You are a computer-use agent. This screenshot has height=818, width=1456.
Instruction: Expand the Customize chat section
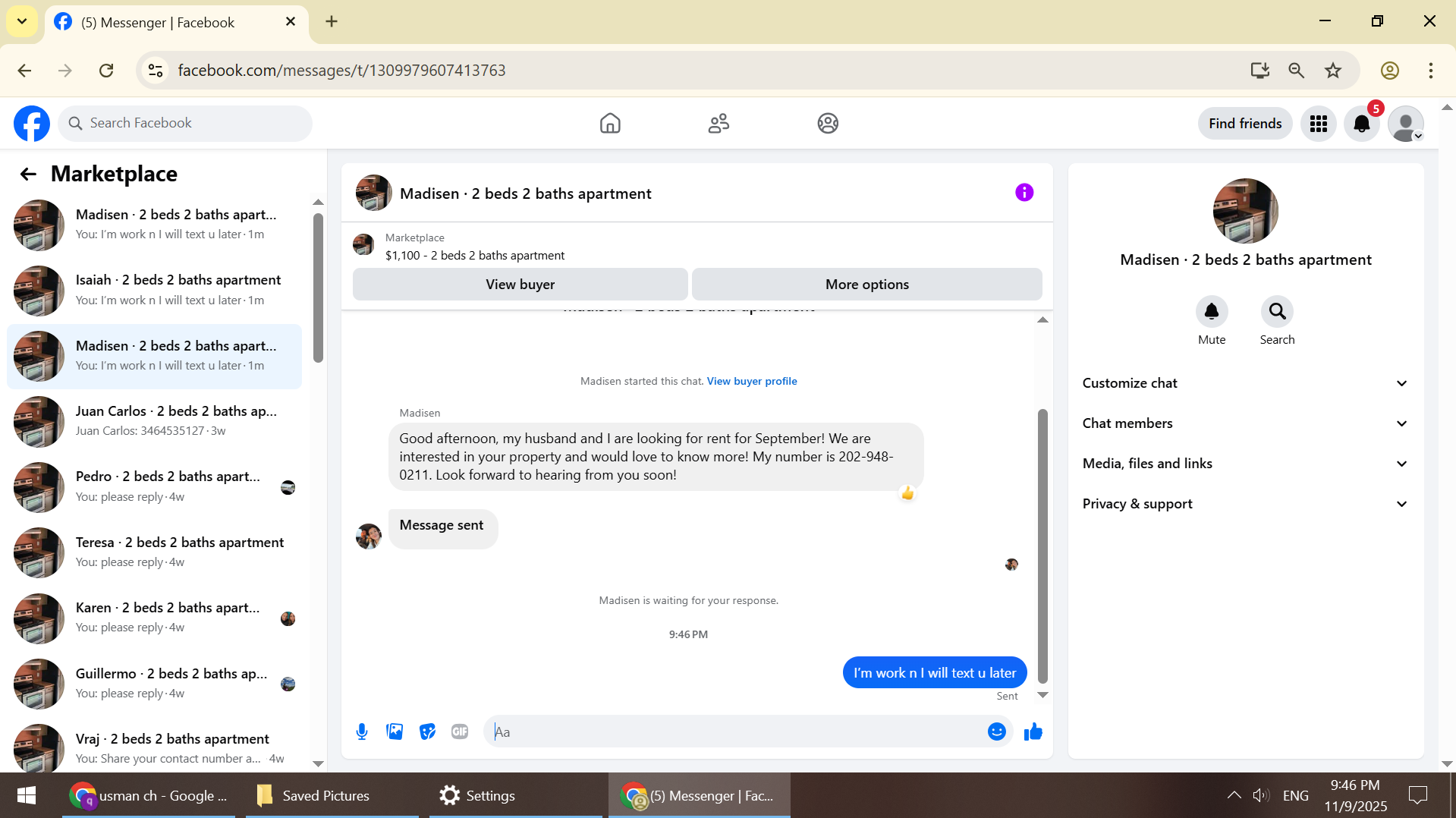[1246, 383]
